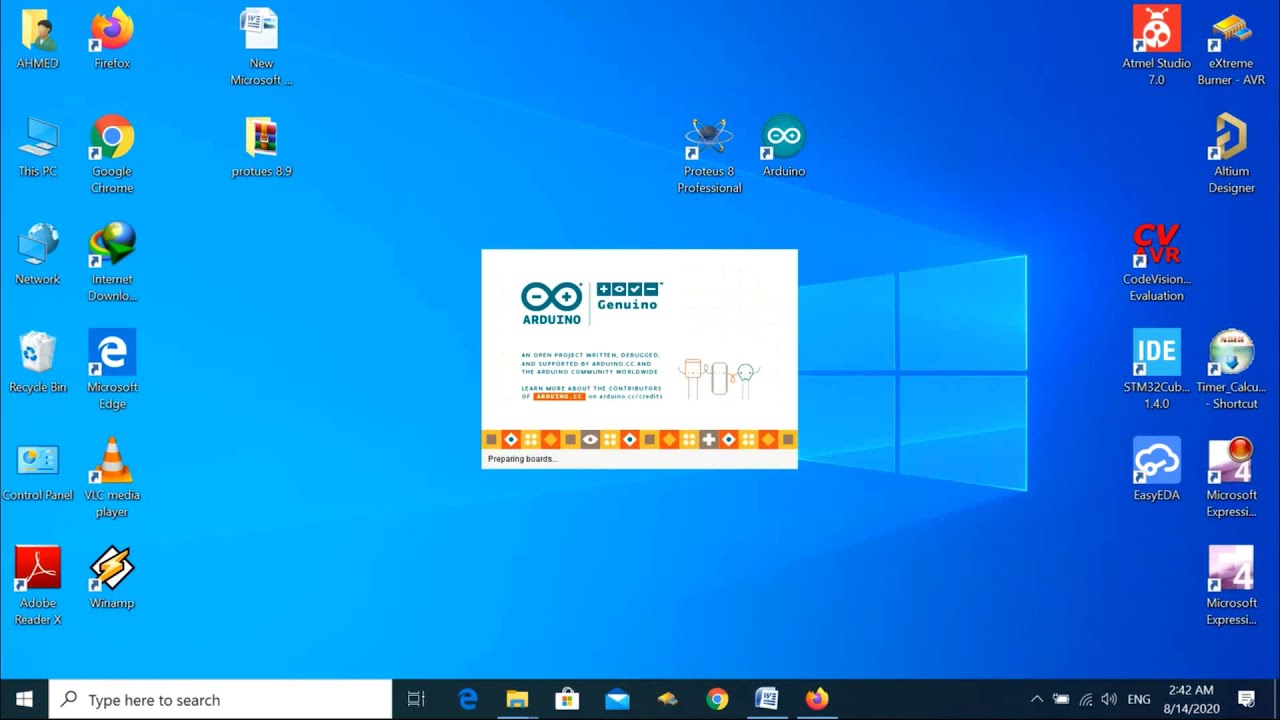
Task: Launch VLC media player shortcut
Action: (112, 480)
